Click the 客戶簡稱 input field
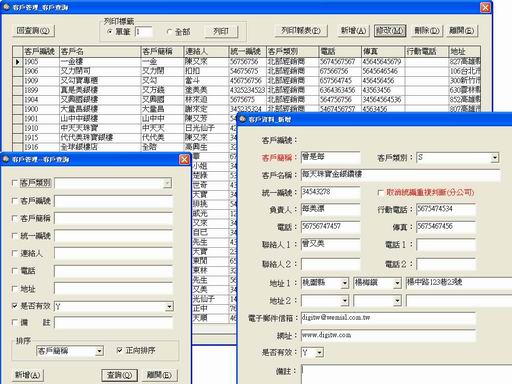The image size is (512, 384). [x=330, y=157]
